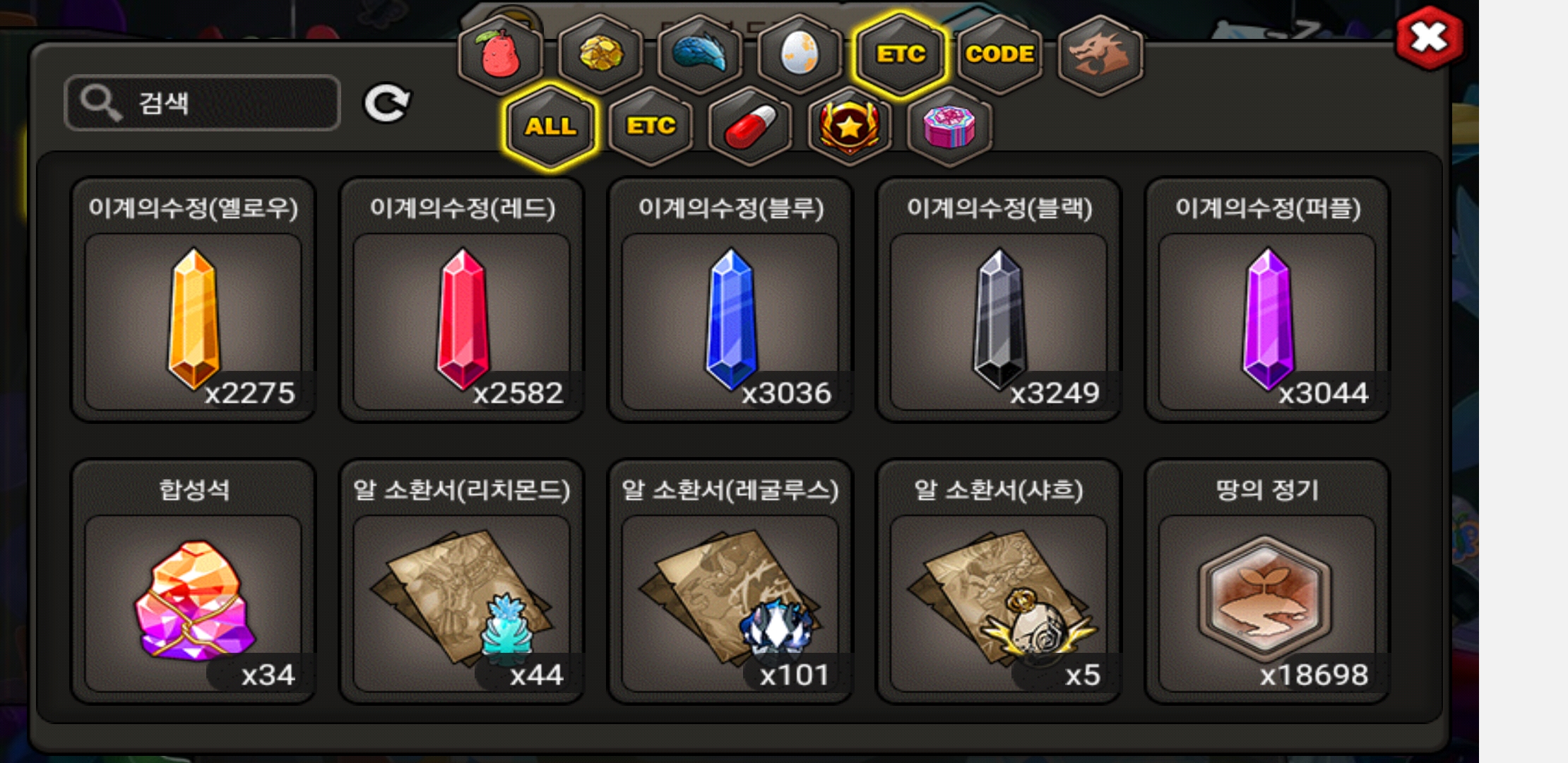
Task: Pick the 땅의 정기 earth essence item
Action: (x=1267, y=581)
